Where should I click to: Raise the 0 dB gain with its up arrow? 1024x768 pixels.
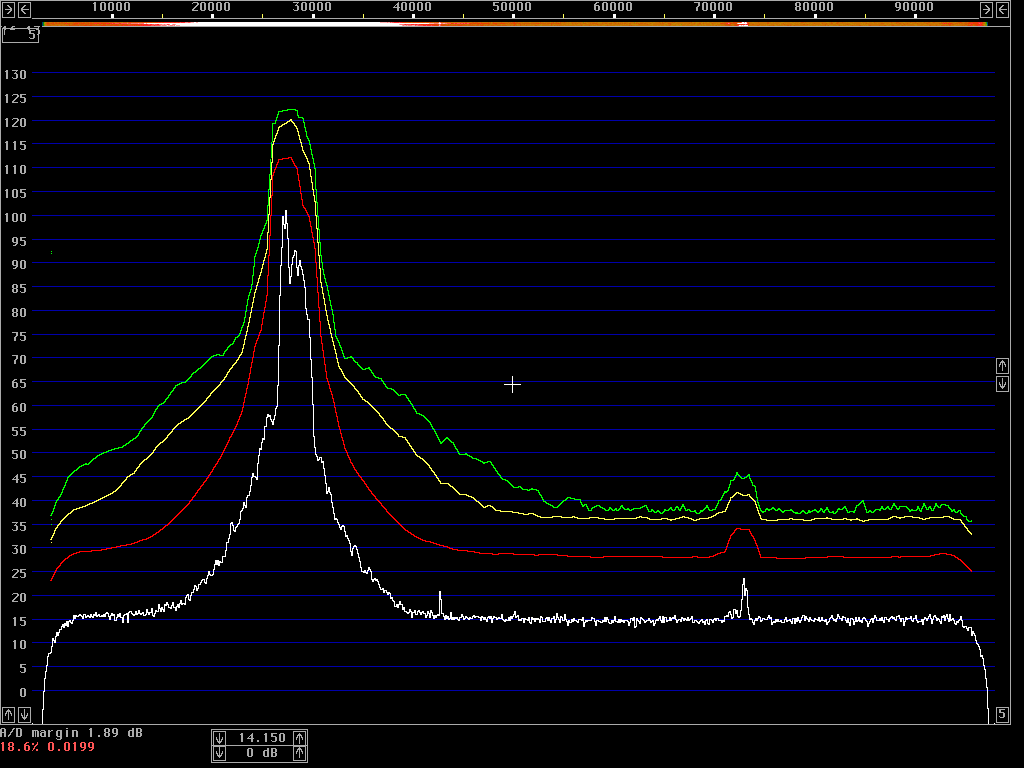point(300,753)
